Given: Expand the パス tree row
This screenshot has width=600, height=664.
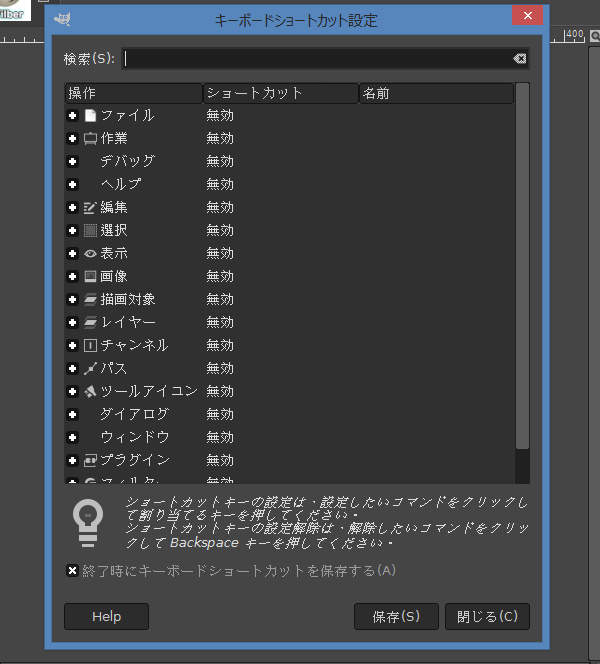Looking at the screenshot, I should pyautogui.click(x=72, y=368).
